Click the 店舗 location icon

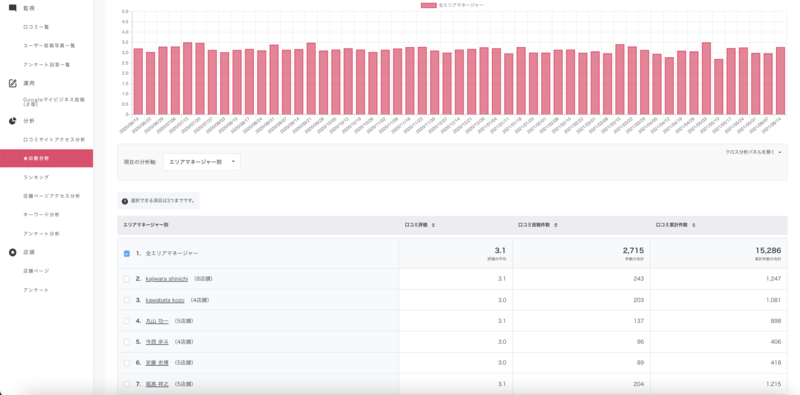click(x=13, y=252)
